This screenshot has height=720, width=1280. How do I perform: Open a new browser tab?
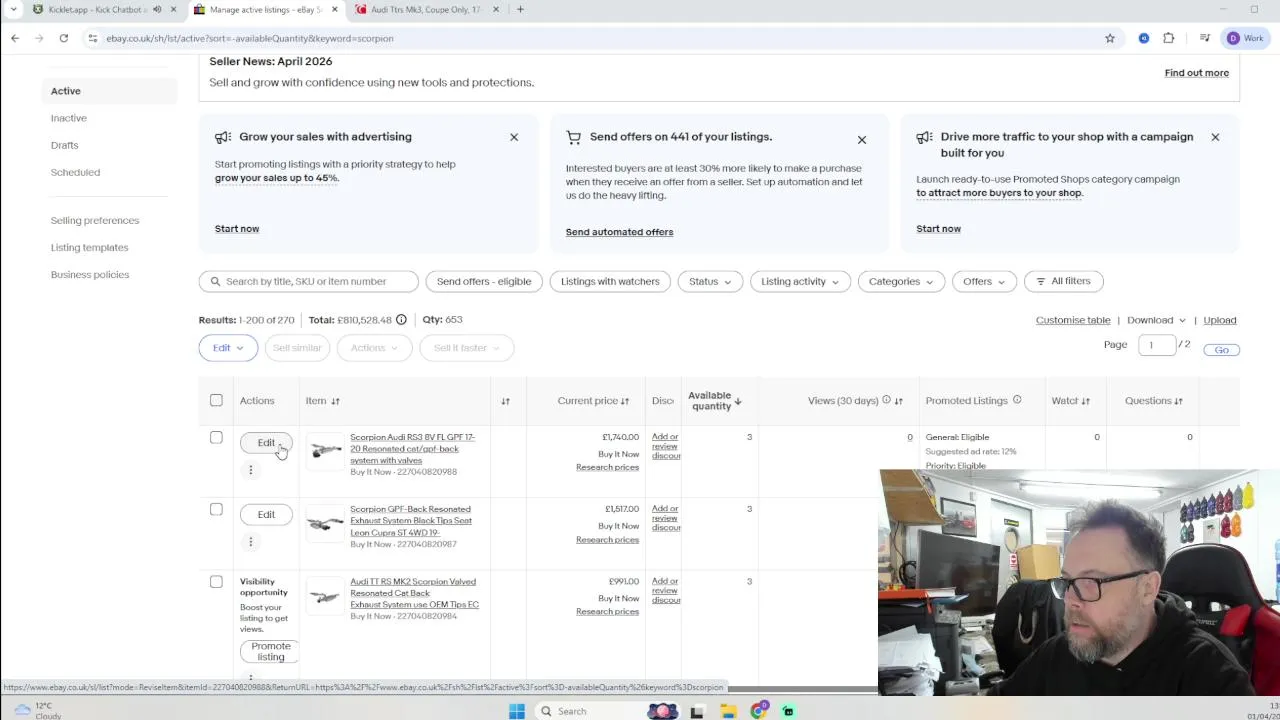[x=520, y=9]
